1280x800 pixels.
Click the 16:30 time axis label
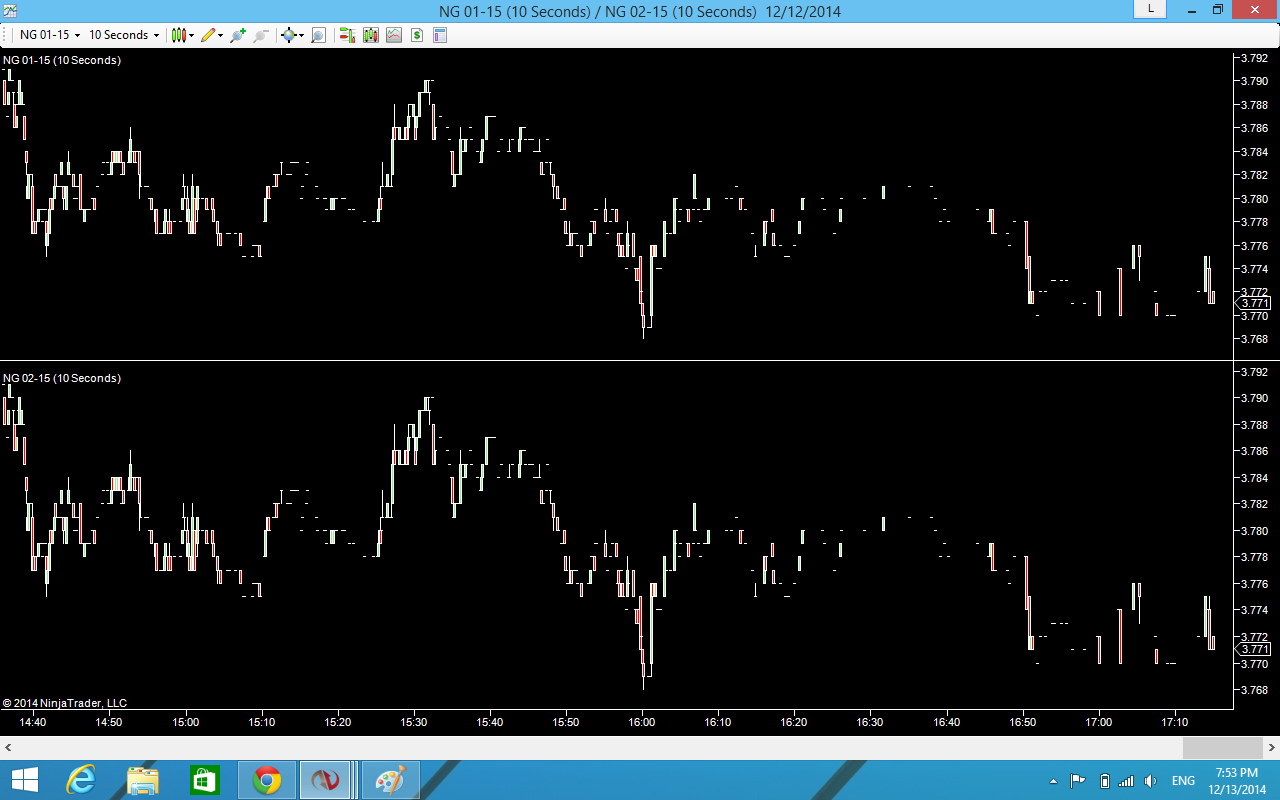(x=870, y=722)
